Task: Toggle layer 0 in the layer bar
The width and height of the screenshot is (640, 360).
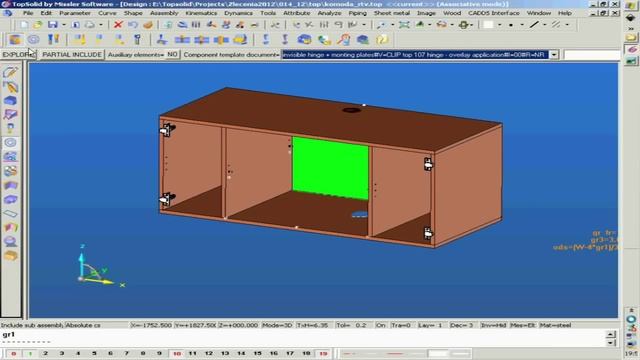Action: point(13,353)
